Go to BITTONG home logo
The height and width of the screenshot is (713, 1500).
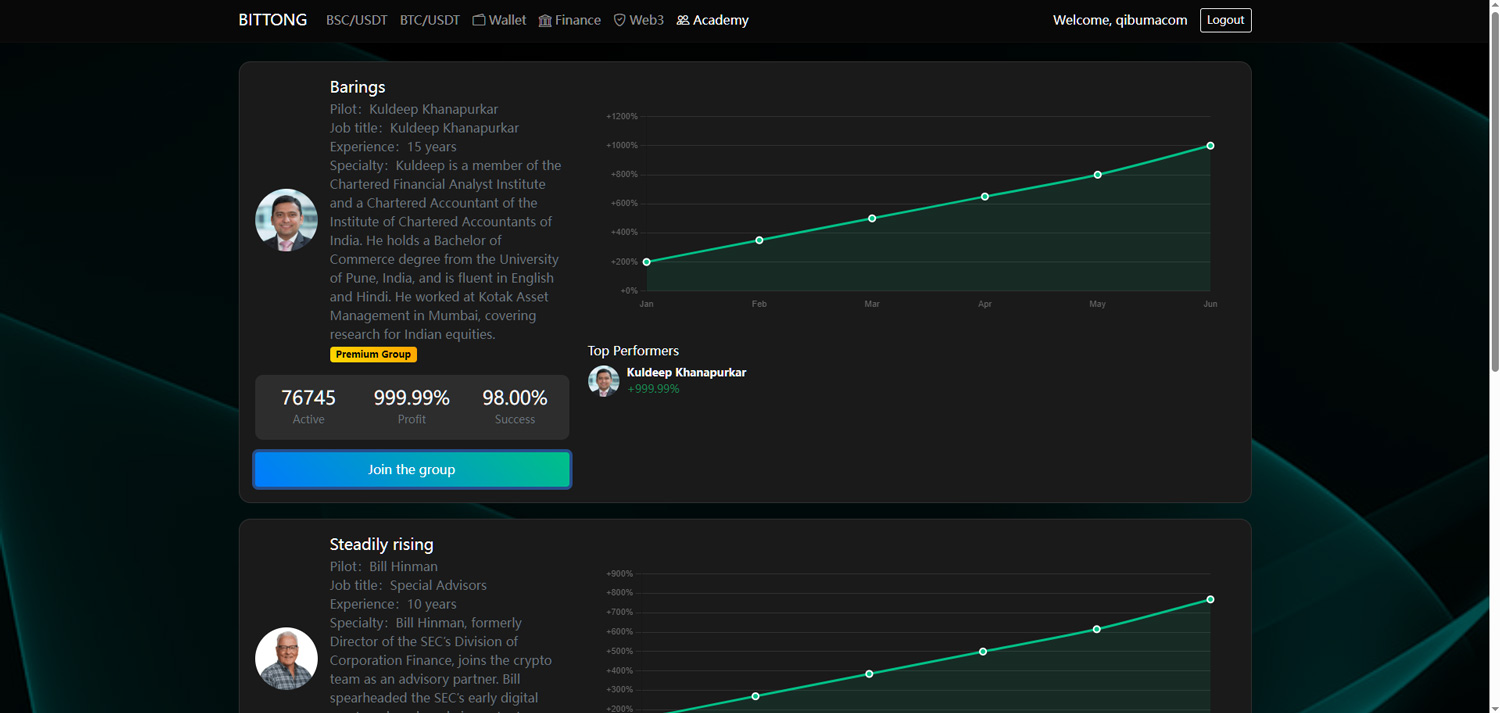[x=272, y=20]
